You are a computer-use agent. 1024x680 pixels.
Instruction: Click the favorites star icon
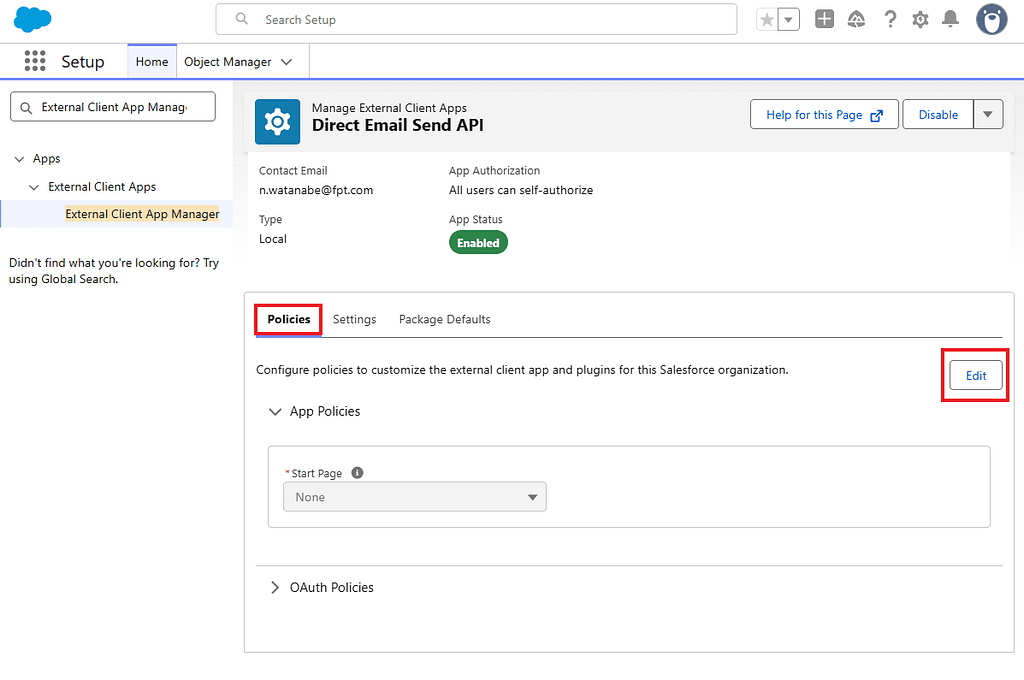(767, 20)
